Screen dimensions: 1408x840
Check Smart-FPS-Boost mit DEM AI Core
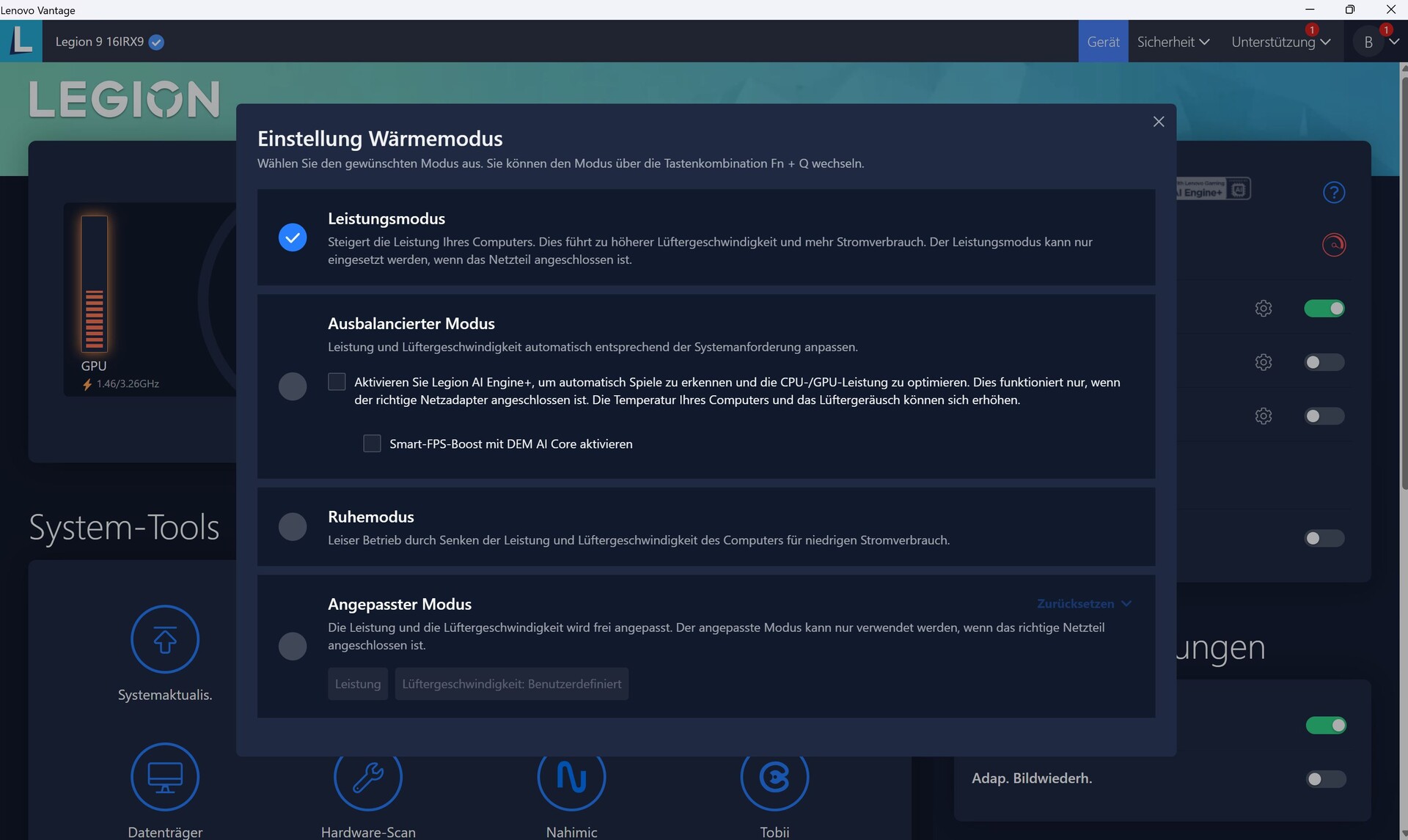tap(372, 443)
